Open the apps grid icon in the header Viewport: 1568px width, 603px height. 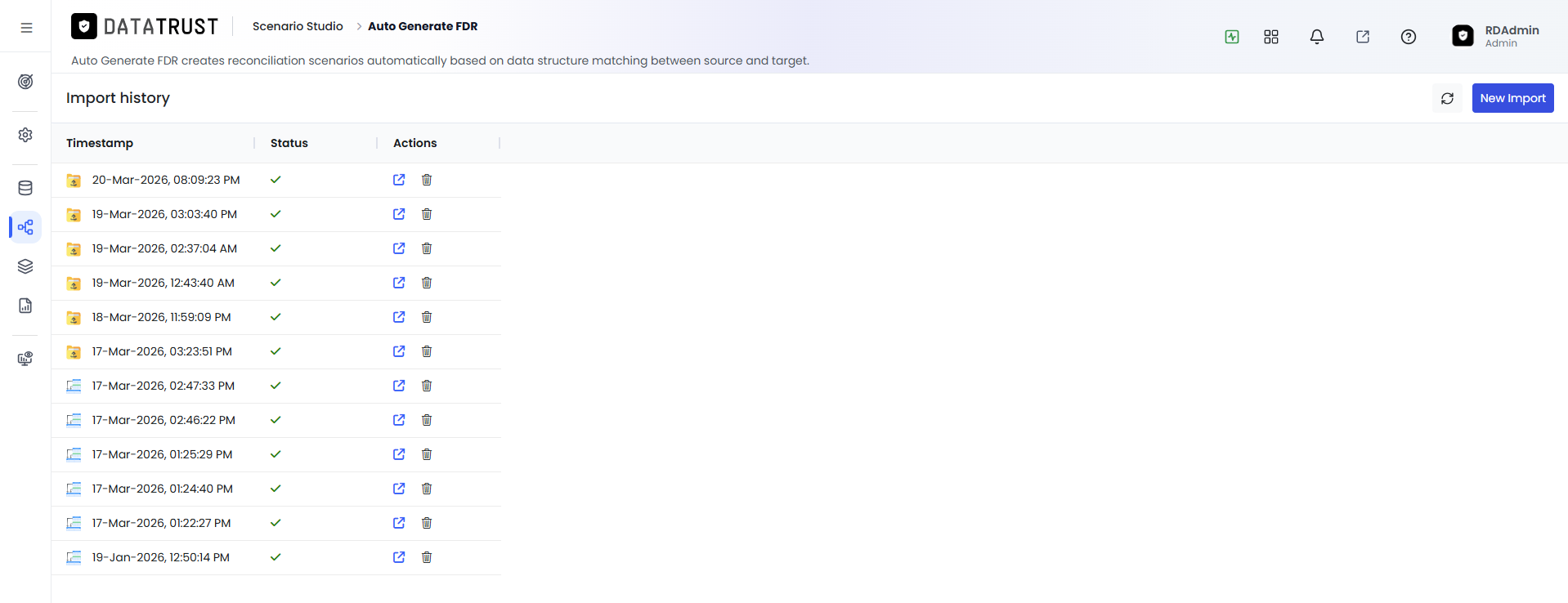point(1271,37)
